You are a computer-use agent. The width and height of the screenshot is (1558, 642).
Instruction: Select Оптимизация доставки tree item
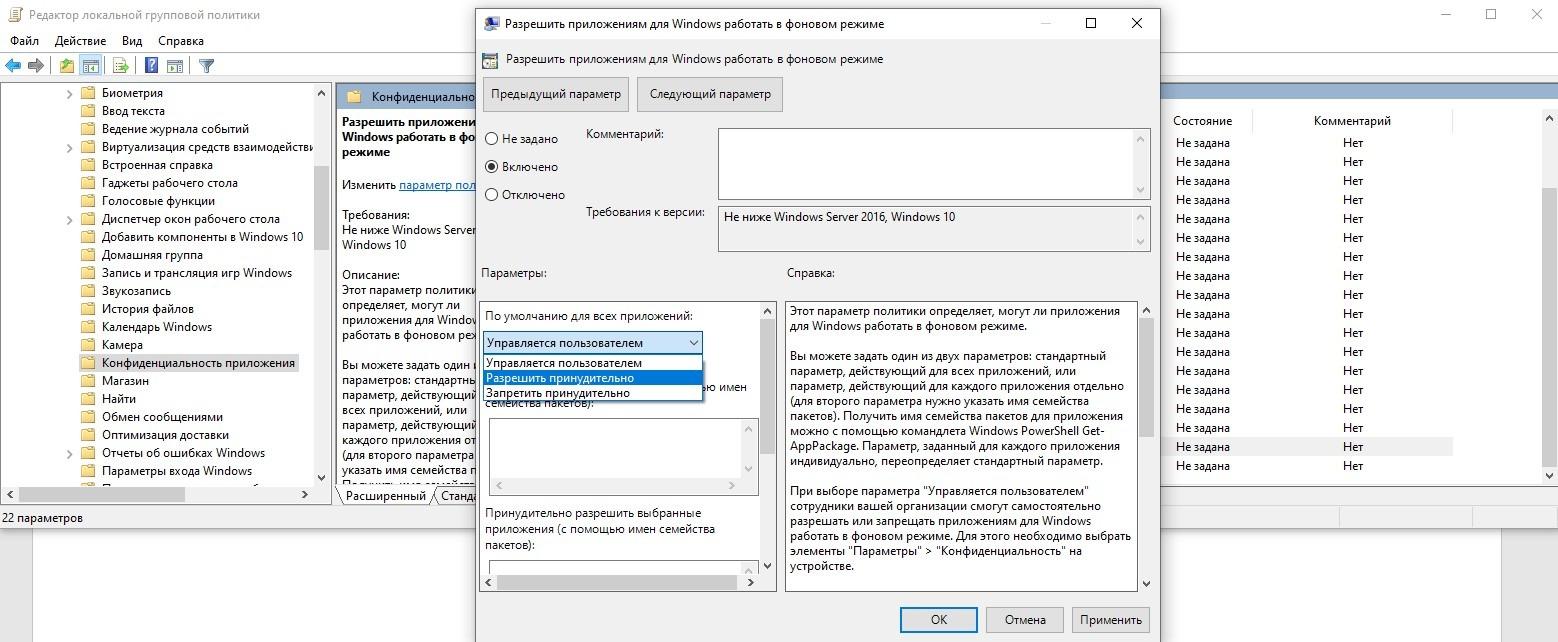coord(165,435)
